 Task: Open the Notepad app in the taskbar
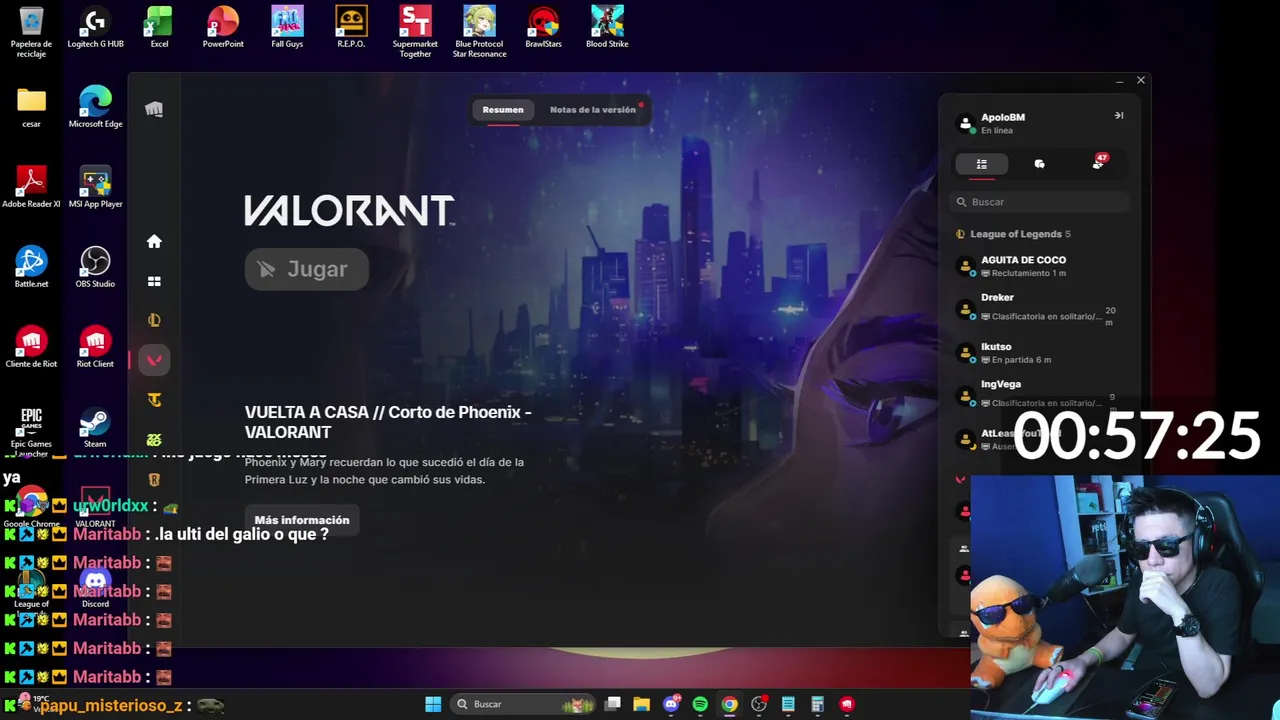tap(788, 704)
